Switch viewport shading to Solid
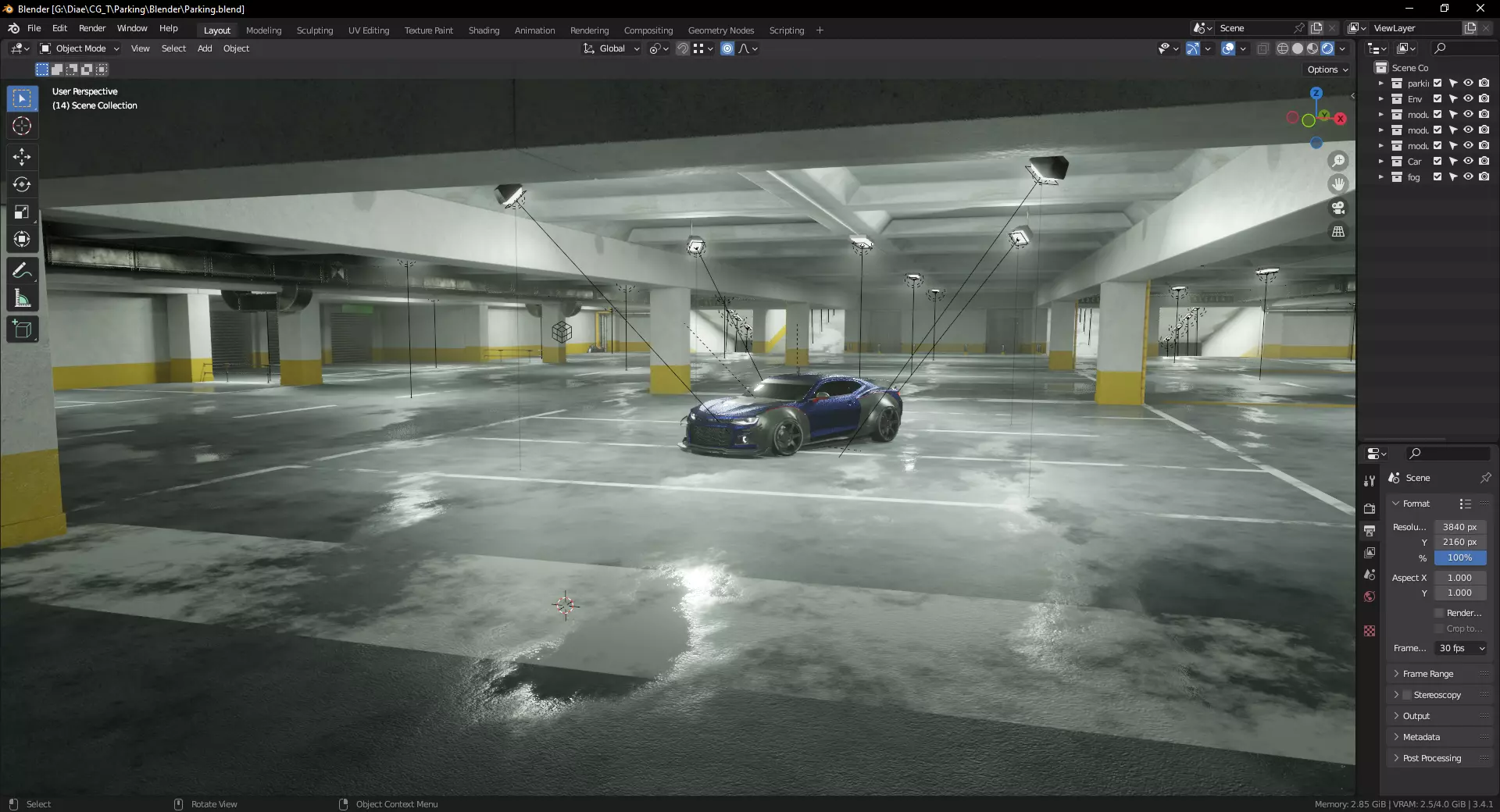Screen dimensions: 1500x812 [x=1298, y=48]
